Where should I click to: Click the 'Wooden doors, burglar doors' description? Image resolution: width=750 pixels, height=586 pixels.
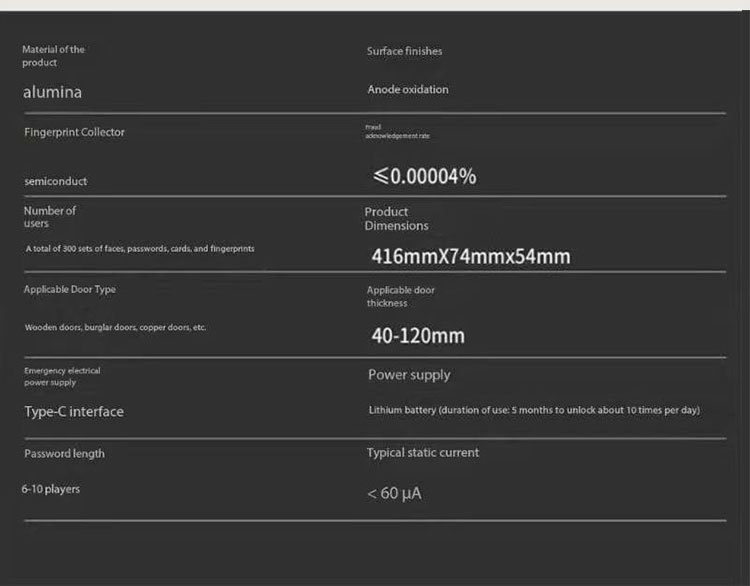coord(115,328)
